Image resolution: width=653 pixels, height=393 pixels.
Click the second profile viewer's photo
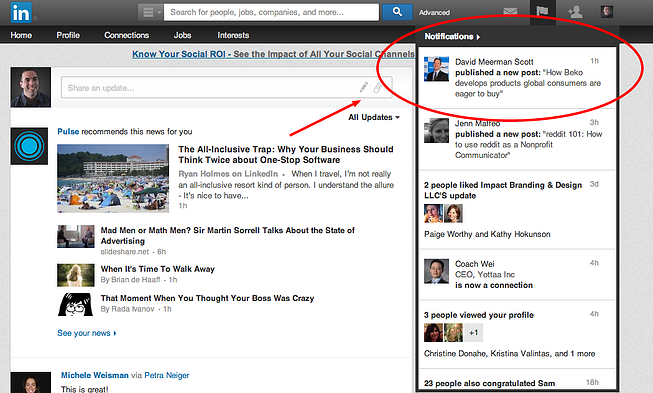[454, 333]
